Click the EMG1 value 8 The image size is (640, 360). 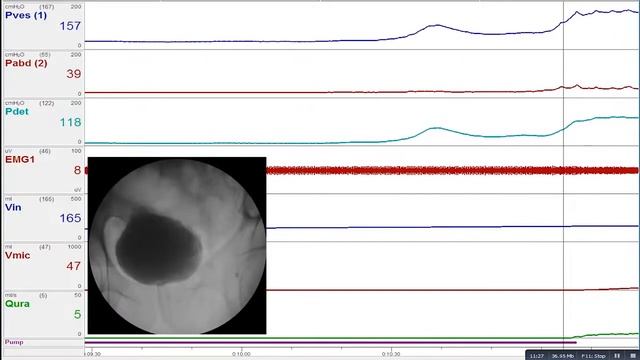[x=78, y=170]
